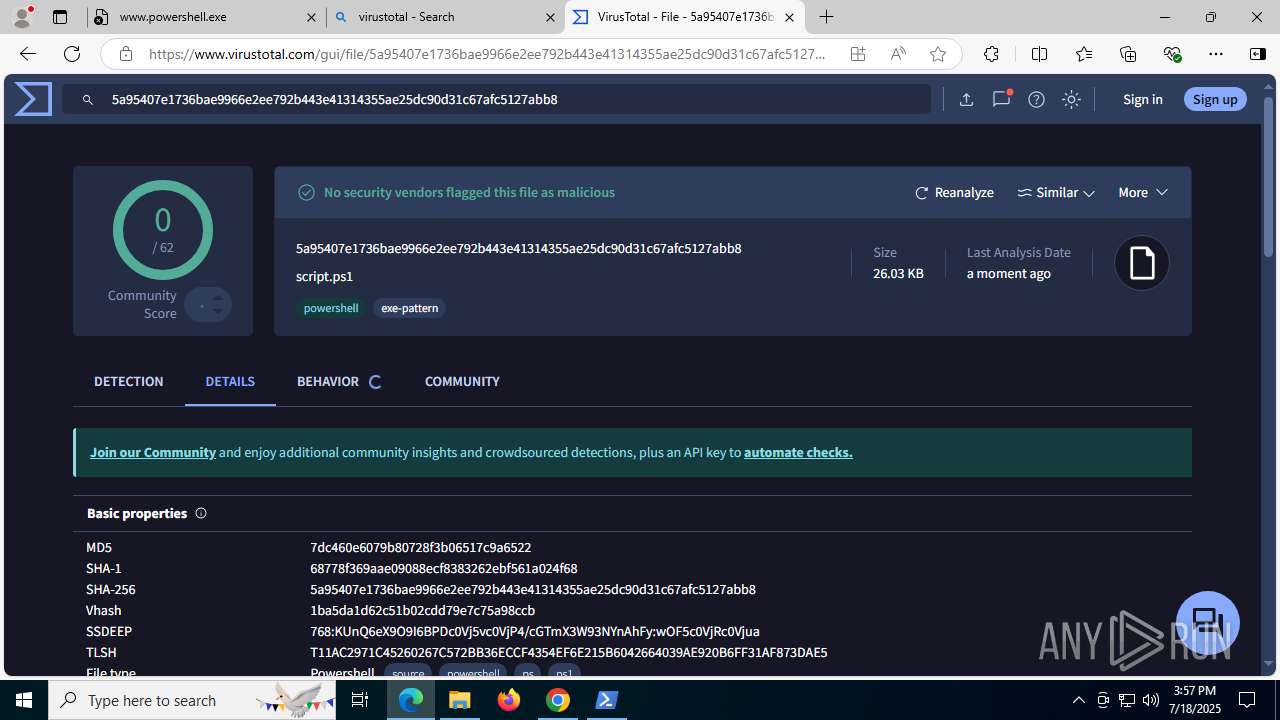
Task: Open Firefox from the taskbar
Action: coord(509,700)
